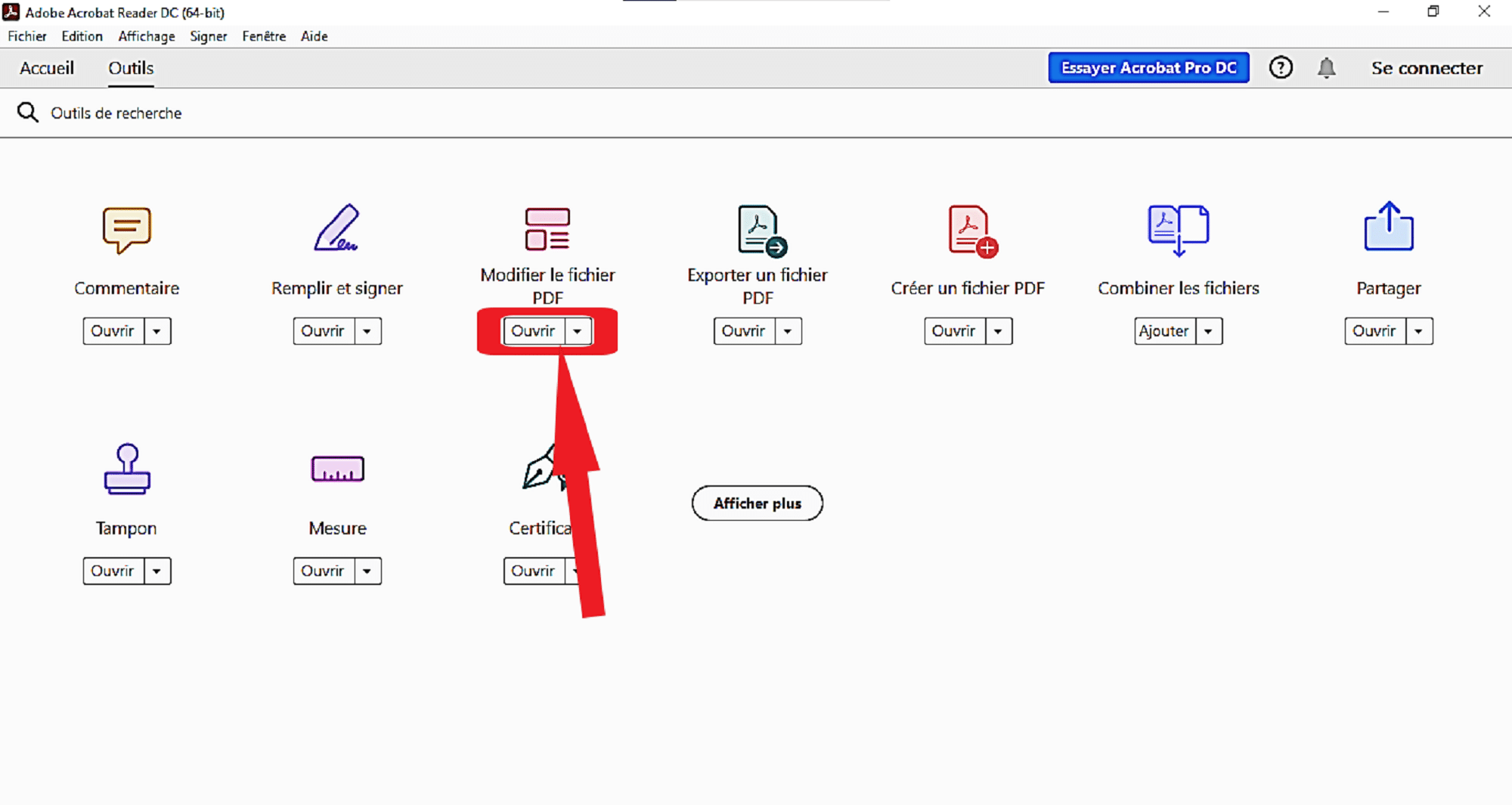The height and width of the screenshot is (805, 1512).
Task: Open Remplir et signer with Ouvrir
Action: [x=323, y=331]
